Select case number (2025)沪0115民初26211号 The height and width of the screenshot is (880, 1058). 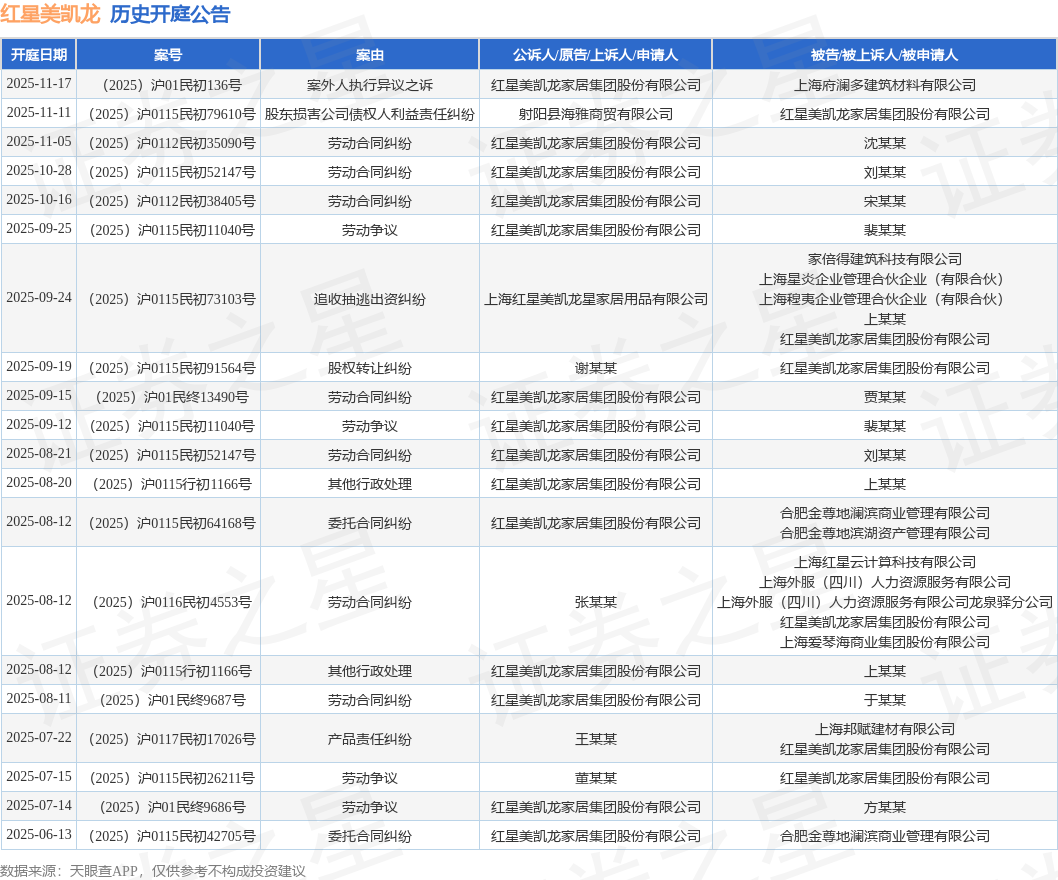coord(168,778)
